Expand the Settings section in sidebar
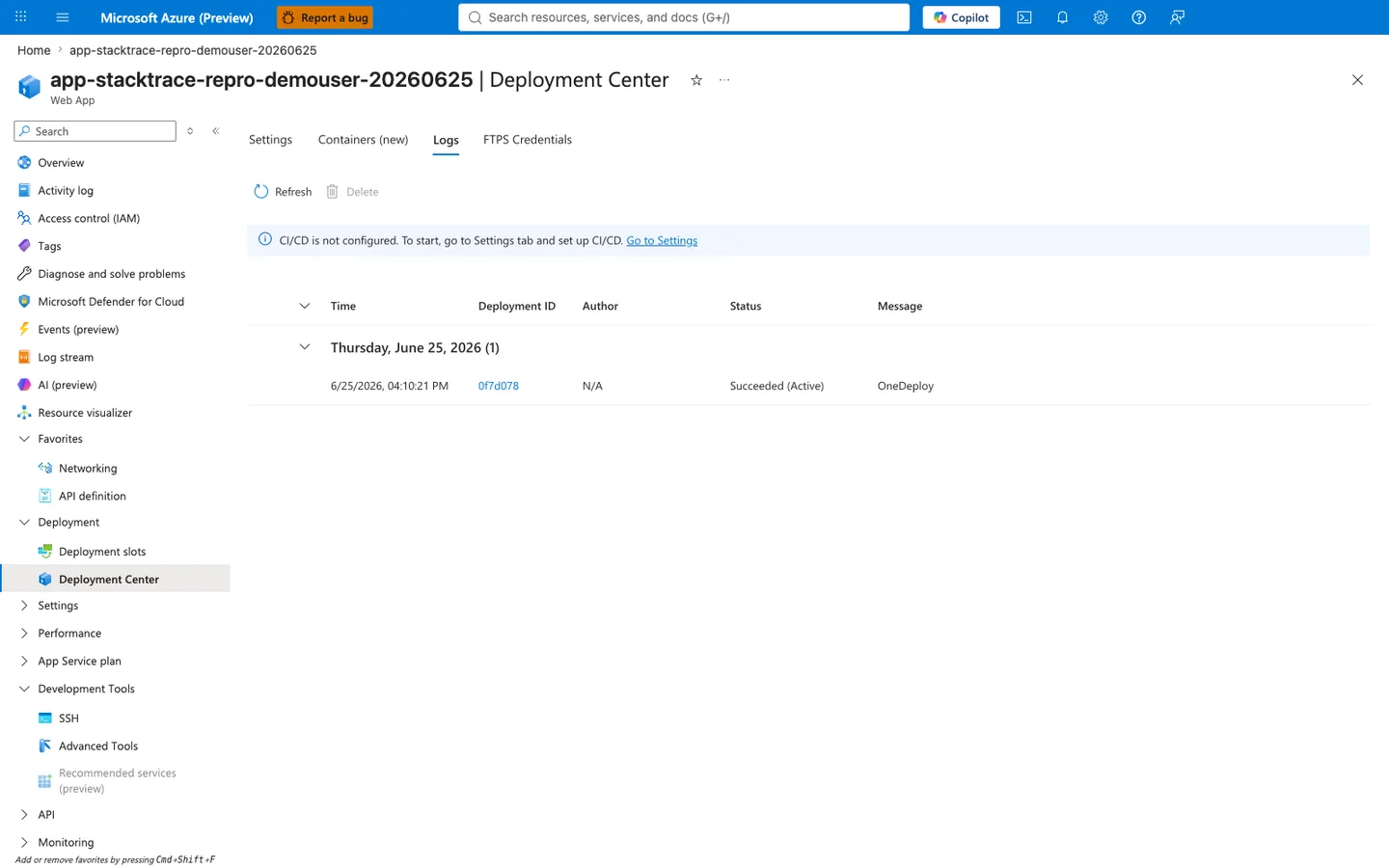 (24, 606)
